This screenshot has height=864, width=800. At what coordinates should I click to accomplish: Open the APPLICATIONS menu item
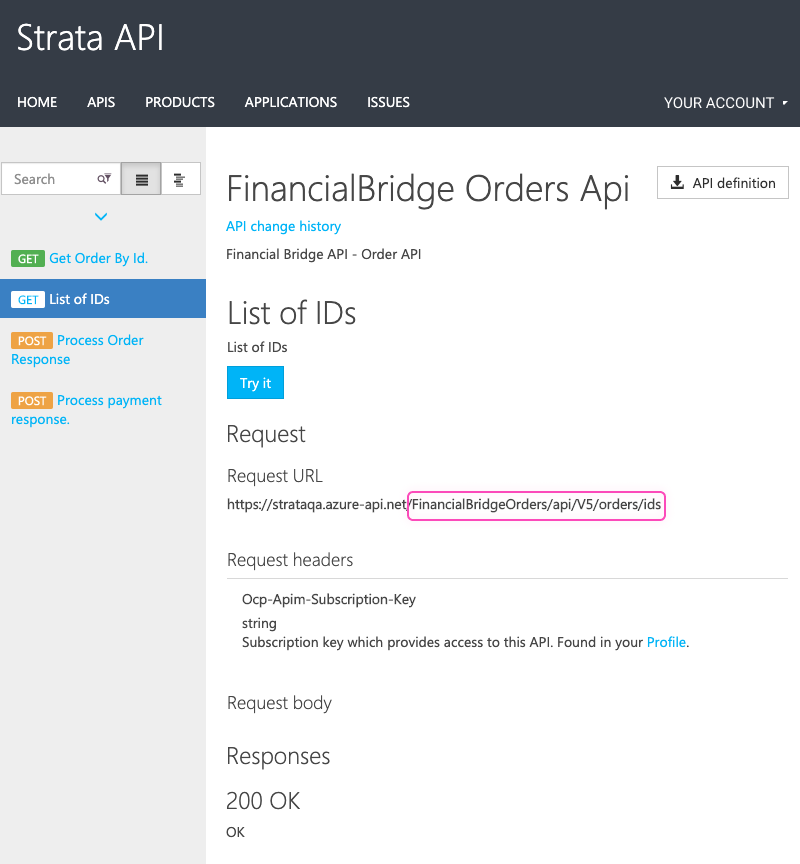[x=291, y=102]
